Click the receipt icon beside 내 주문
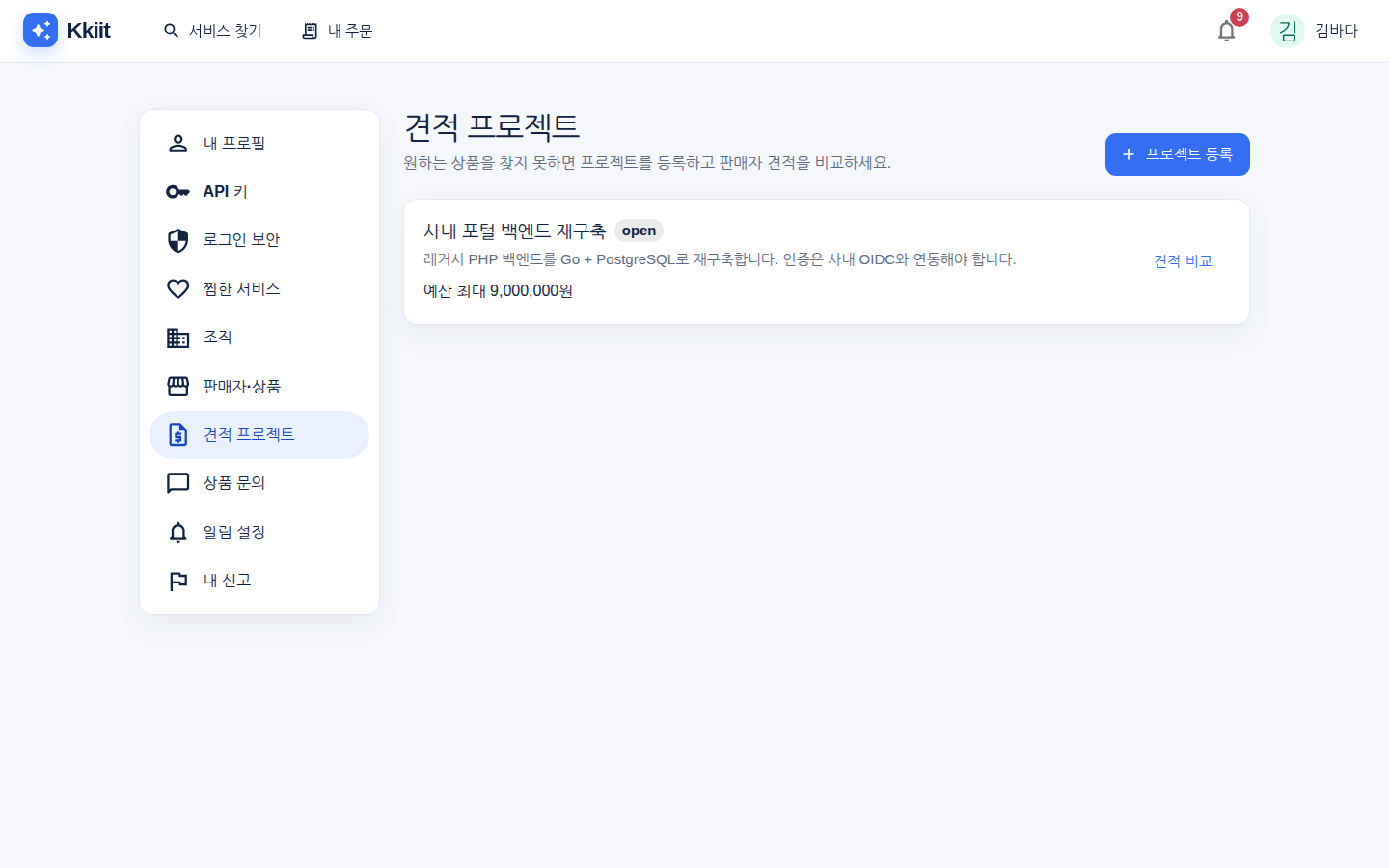The width and height of the screenshot is (1389, 868). (x=310, y=31)
